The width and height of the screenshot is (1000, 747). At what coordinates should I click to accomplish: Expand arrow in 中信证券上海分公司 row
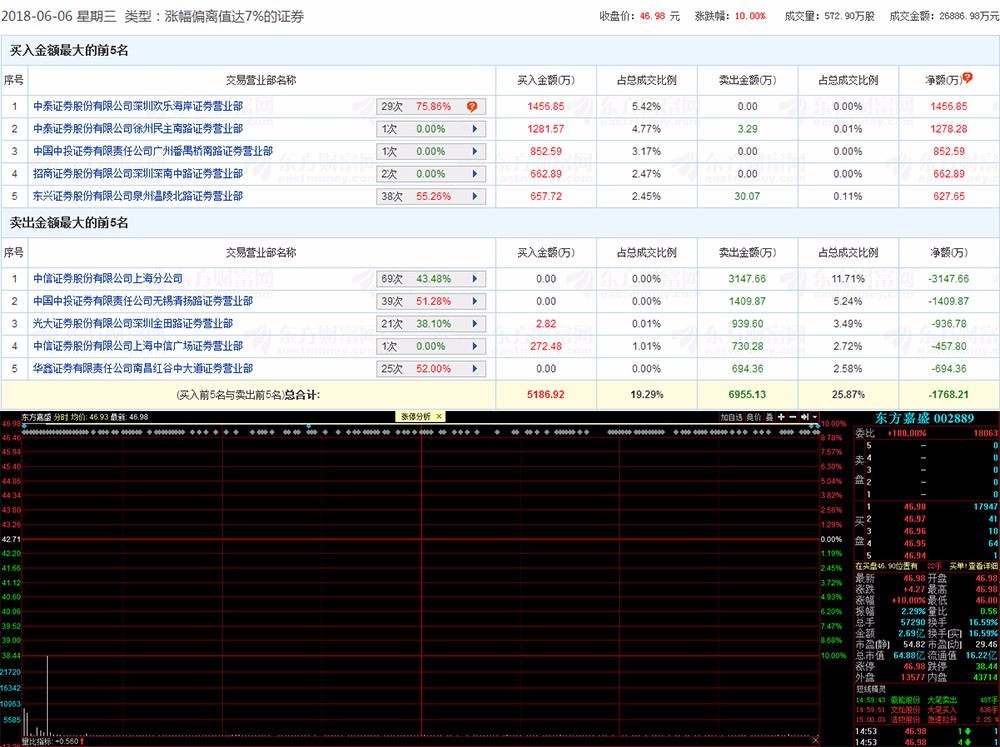coord(475,279)
